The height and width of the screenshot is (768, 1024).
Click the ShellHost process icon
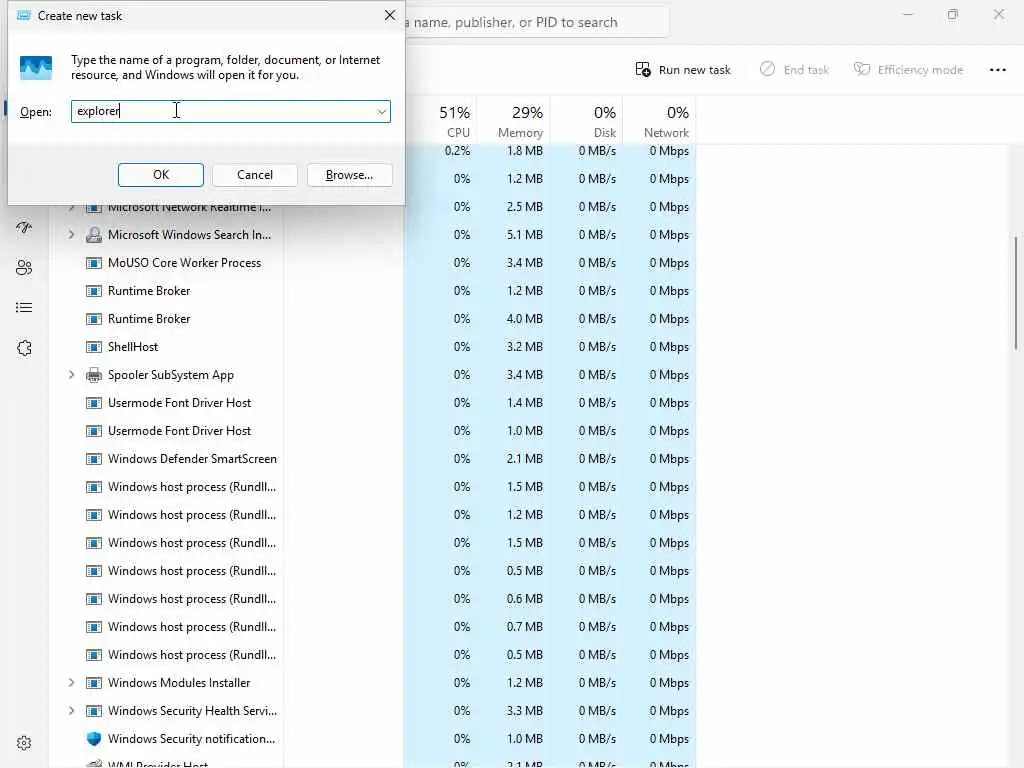(94, 347)
